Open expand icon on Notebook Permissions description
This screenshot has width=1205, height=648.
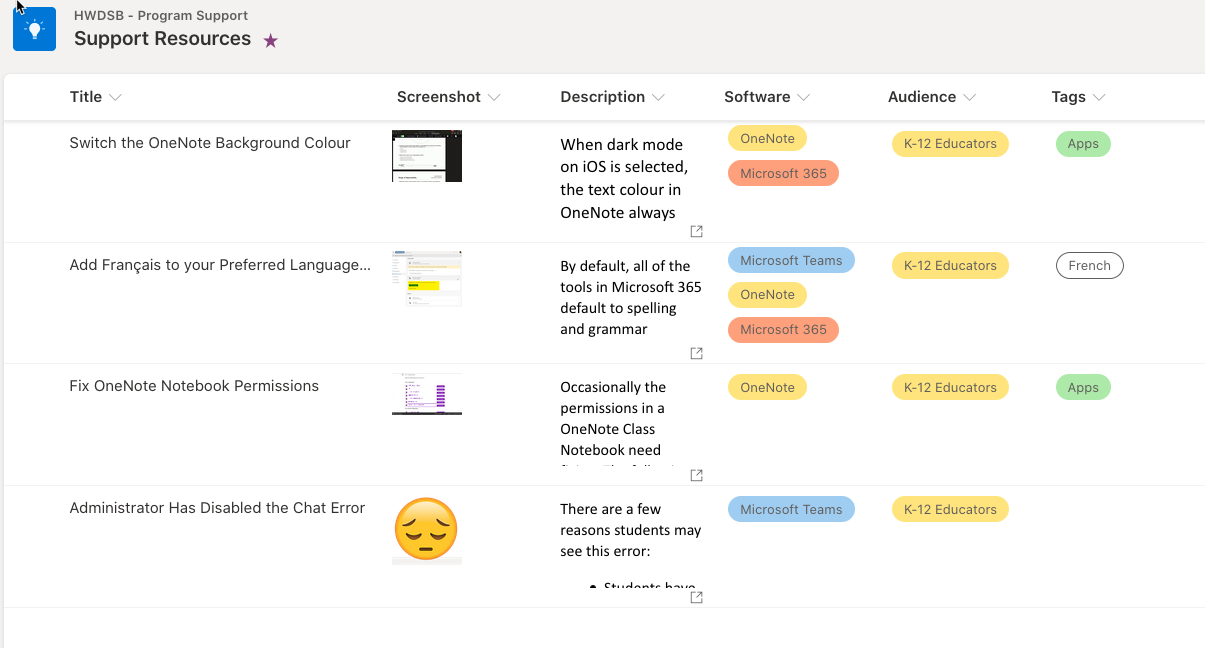click(x=697, y=475)
